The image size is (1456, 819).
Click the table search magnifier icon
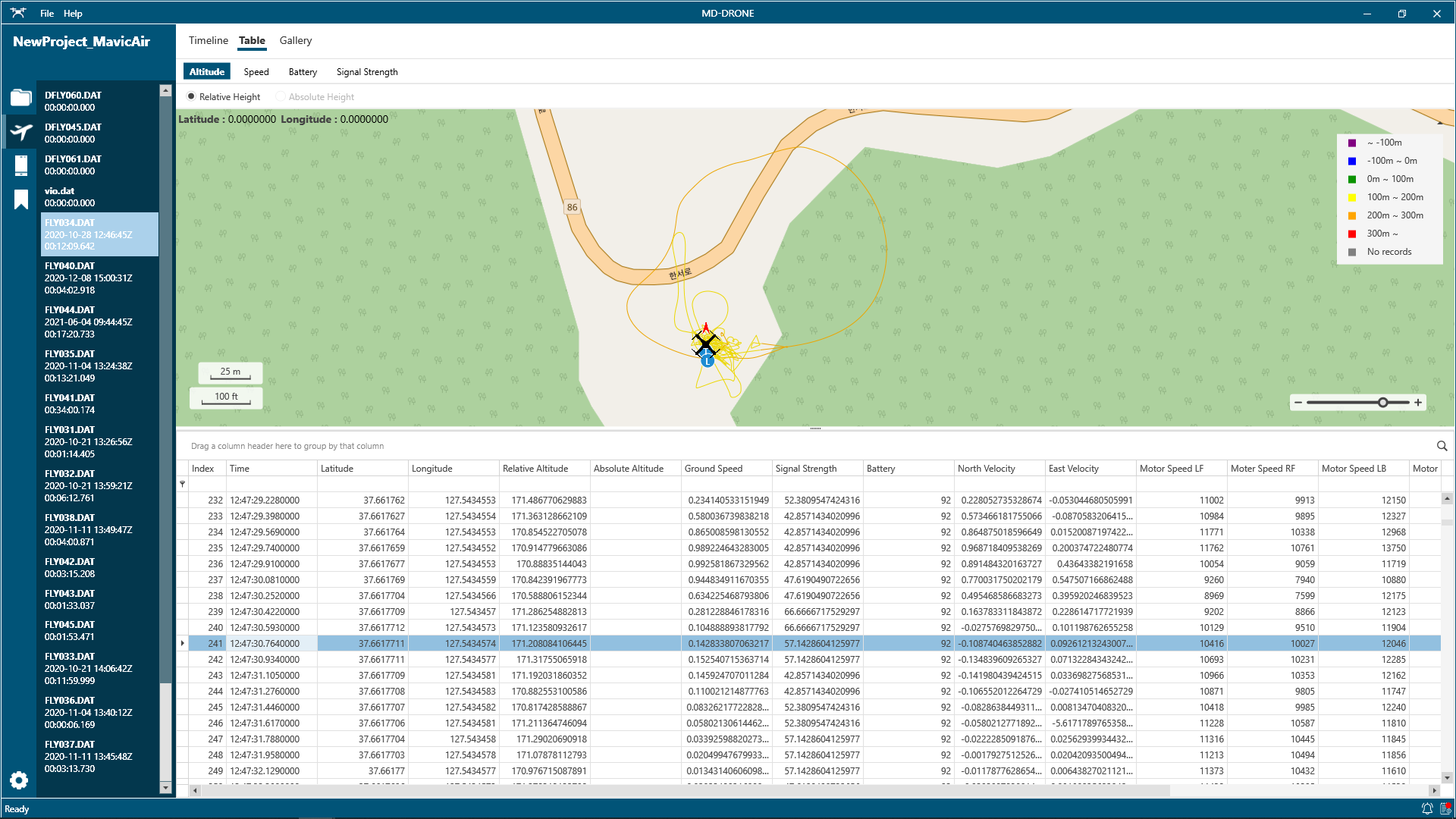pos(1442,446)
